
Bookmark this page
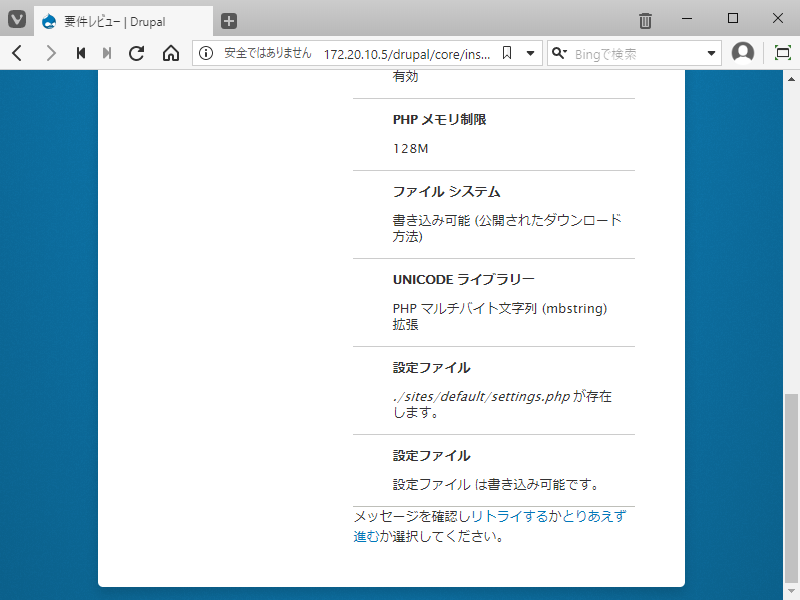(507, 53)
